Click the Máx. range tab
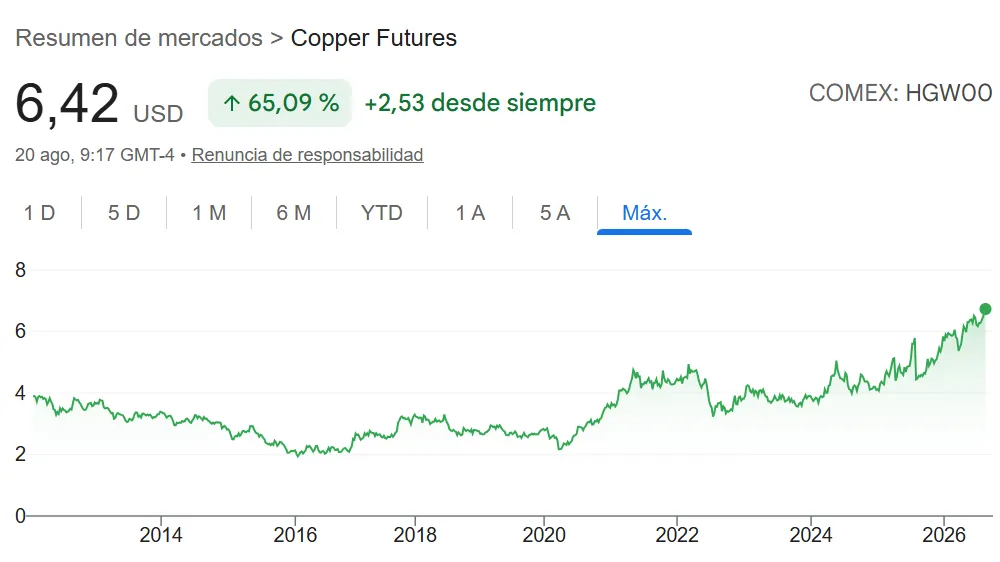Viewport: 1000px width, 562px height. point(644,212)
